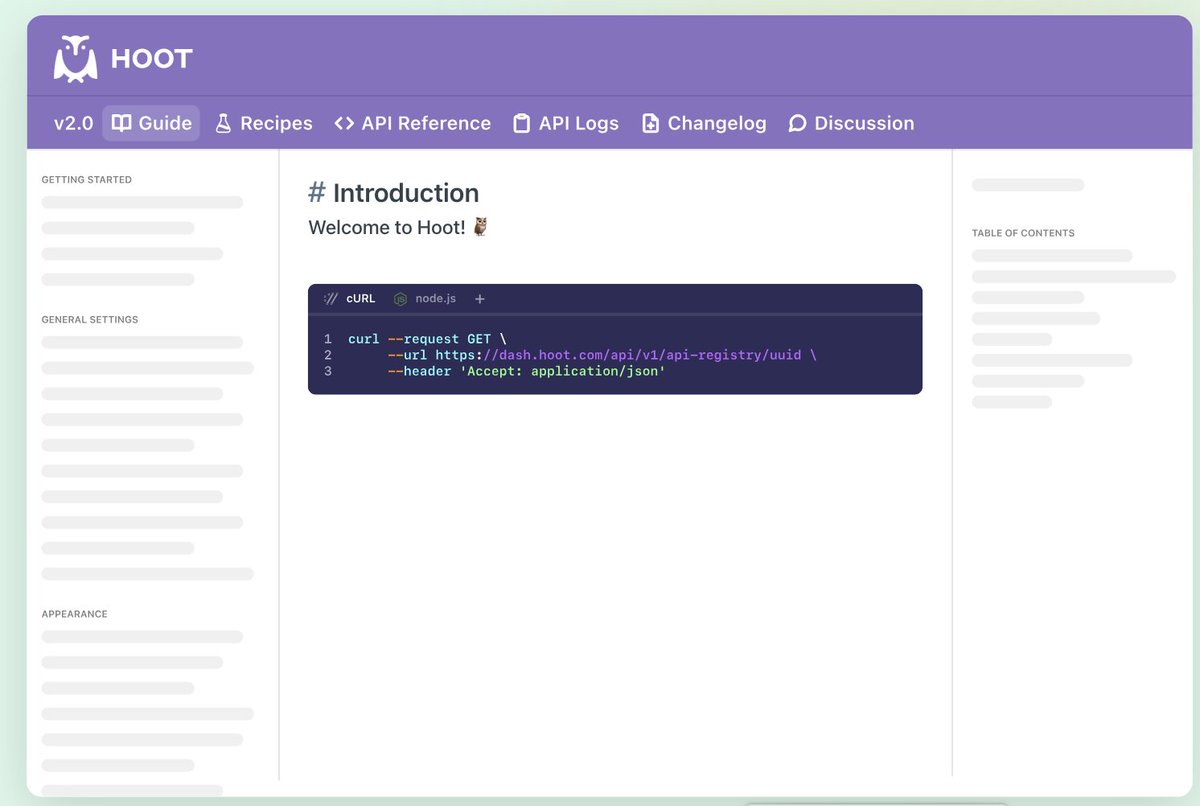Open the v2.0 version selector

(x=71, y=123)
